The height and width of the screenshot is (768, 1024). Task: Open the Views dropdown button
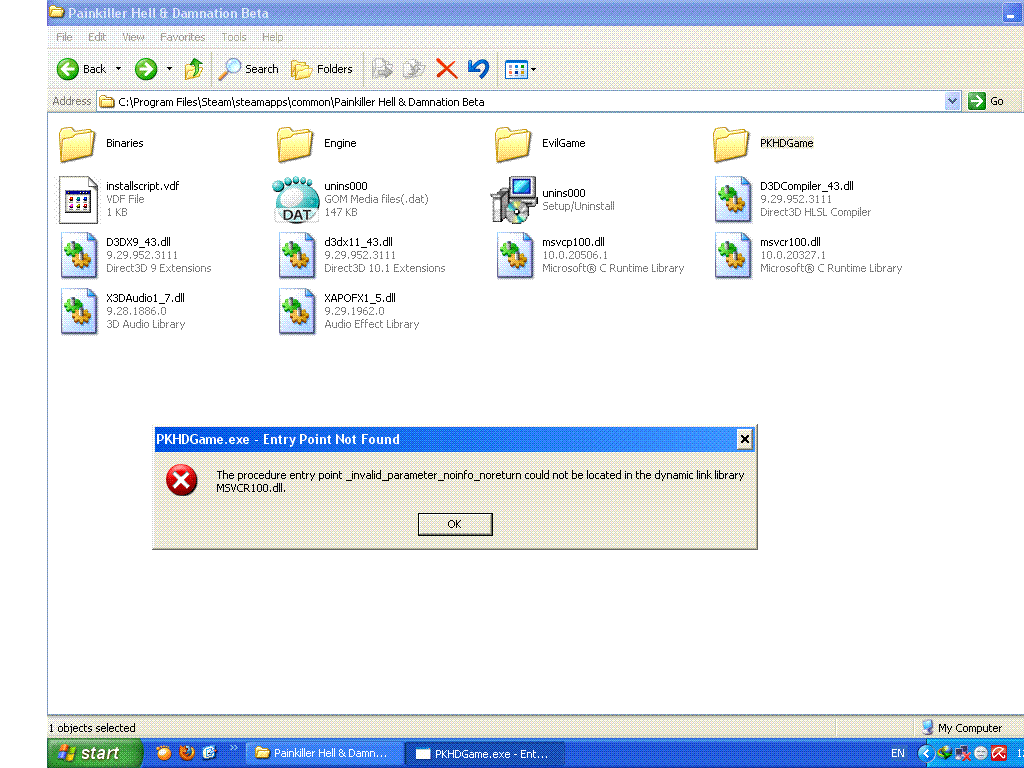click(520, 69)
